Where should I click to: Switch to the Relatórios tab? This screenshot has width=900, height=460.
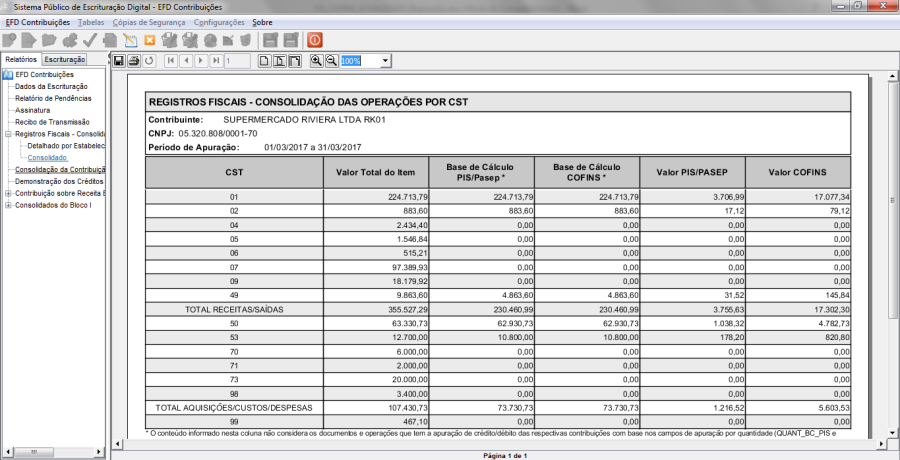21,59
